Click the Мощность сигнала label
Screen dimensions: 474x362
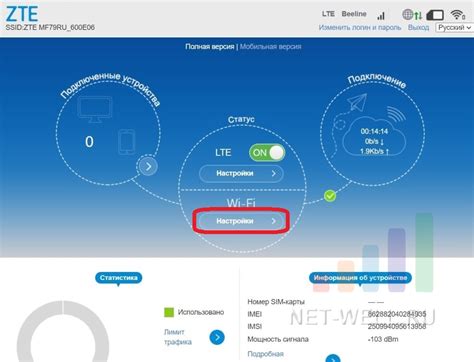coord(278,339)
